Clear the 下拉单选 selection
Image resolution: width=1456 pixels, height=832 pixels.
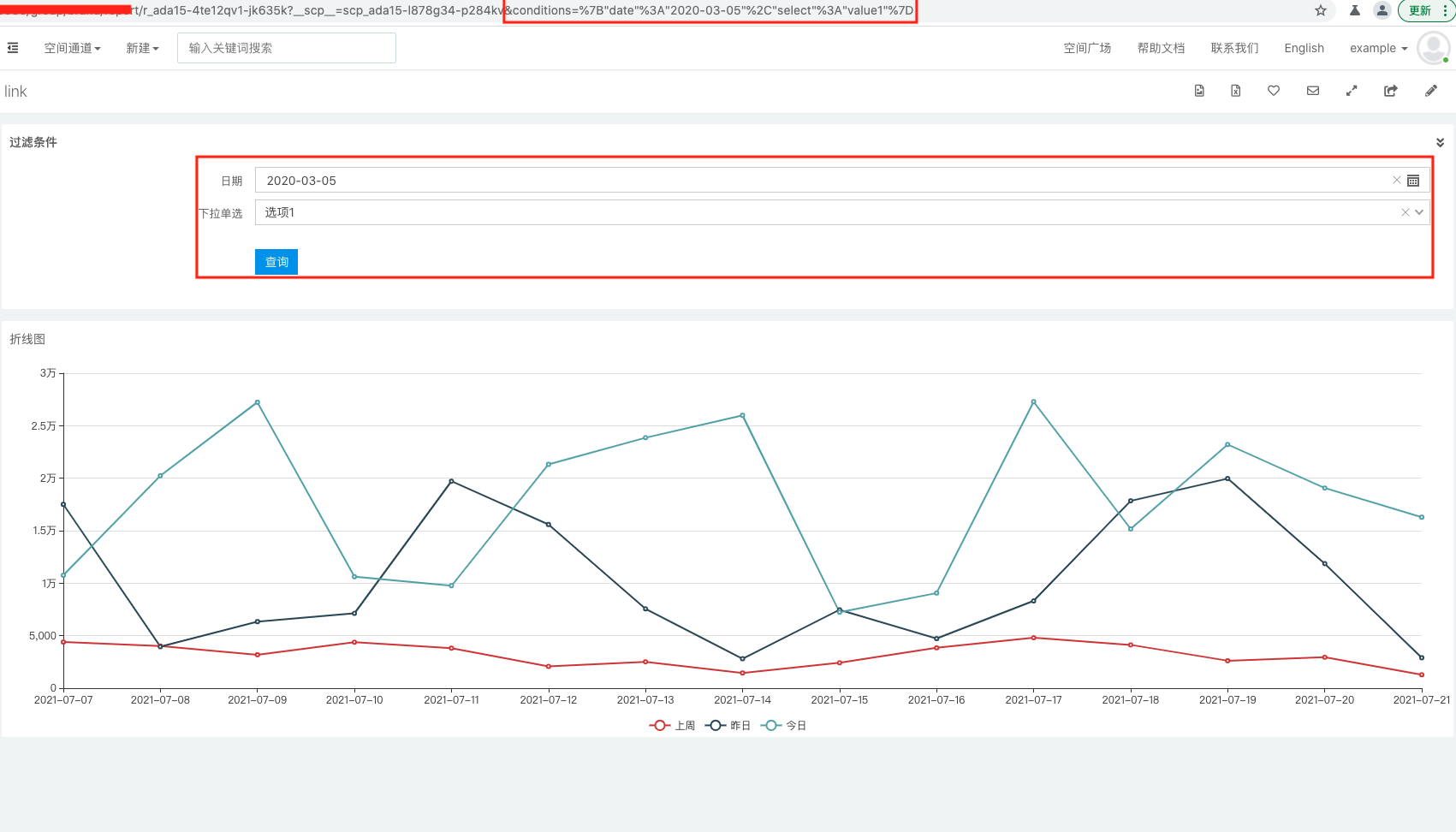(1405, 212)
